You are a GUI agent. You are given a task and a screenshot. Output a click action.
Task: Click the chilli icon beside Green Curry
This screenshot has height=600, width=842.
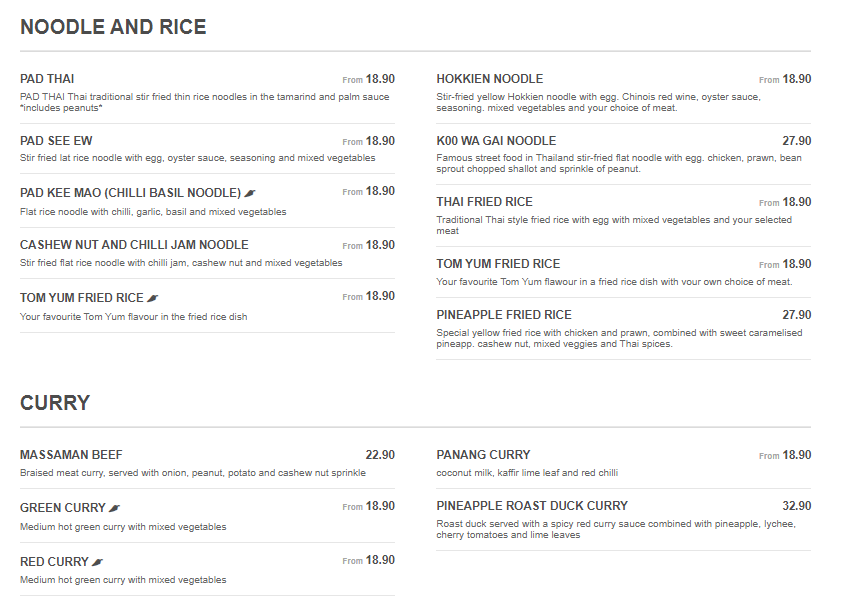[x=114, y=508]
